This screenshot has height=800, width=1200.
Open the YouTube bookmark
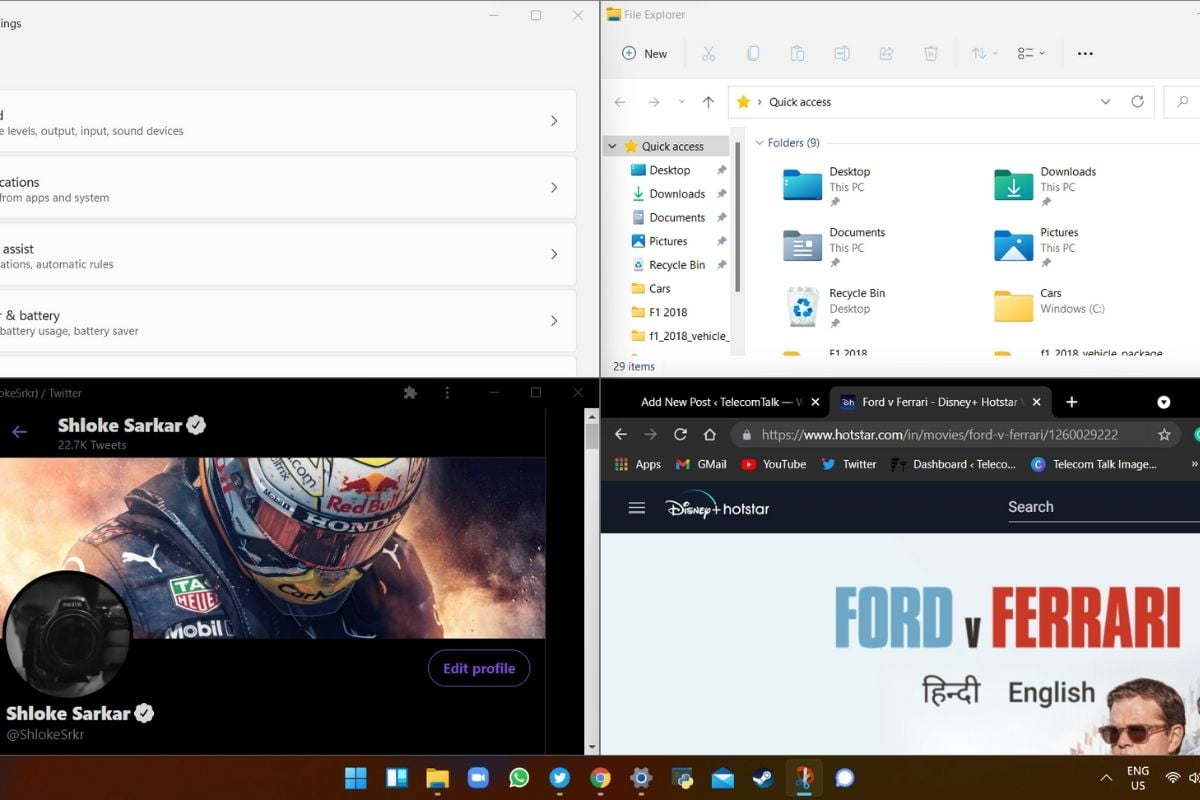click(x=773, y=464)
